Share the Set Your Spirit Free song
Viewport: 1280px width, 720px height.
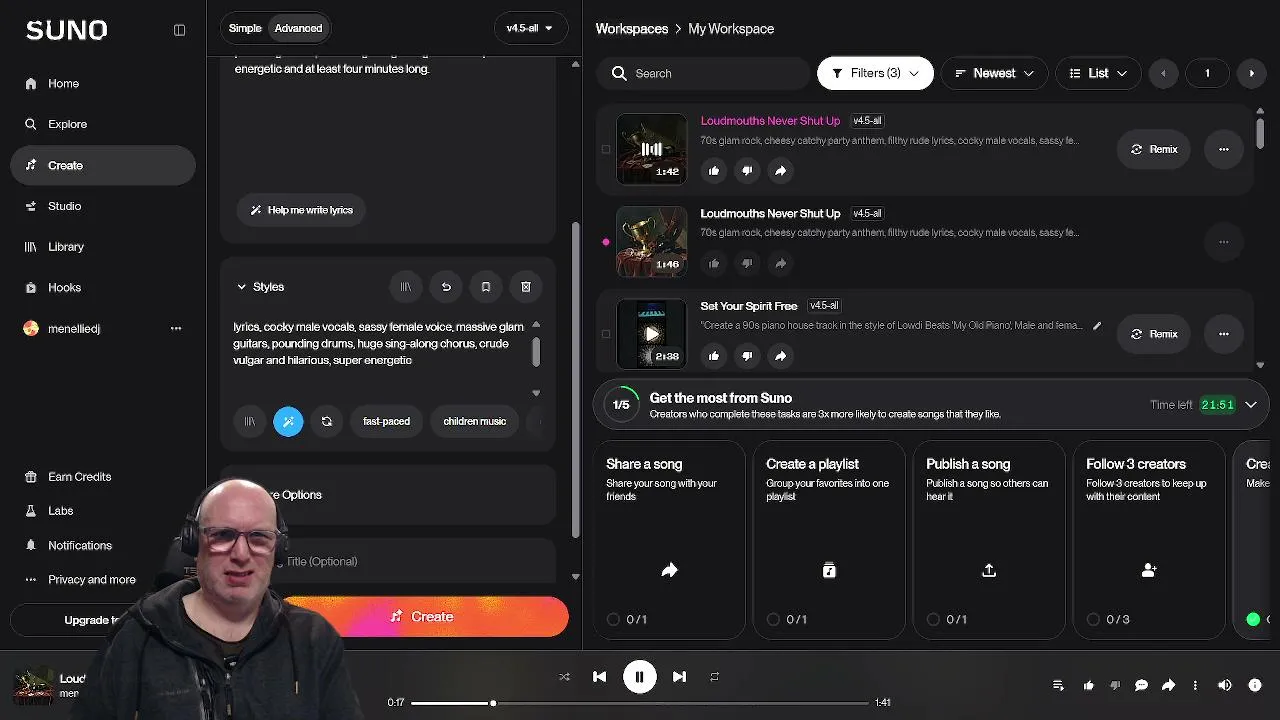pos(780,356)
